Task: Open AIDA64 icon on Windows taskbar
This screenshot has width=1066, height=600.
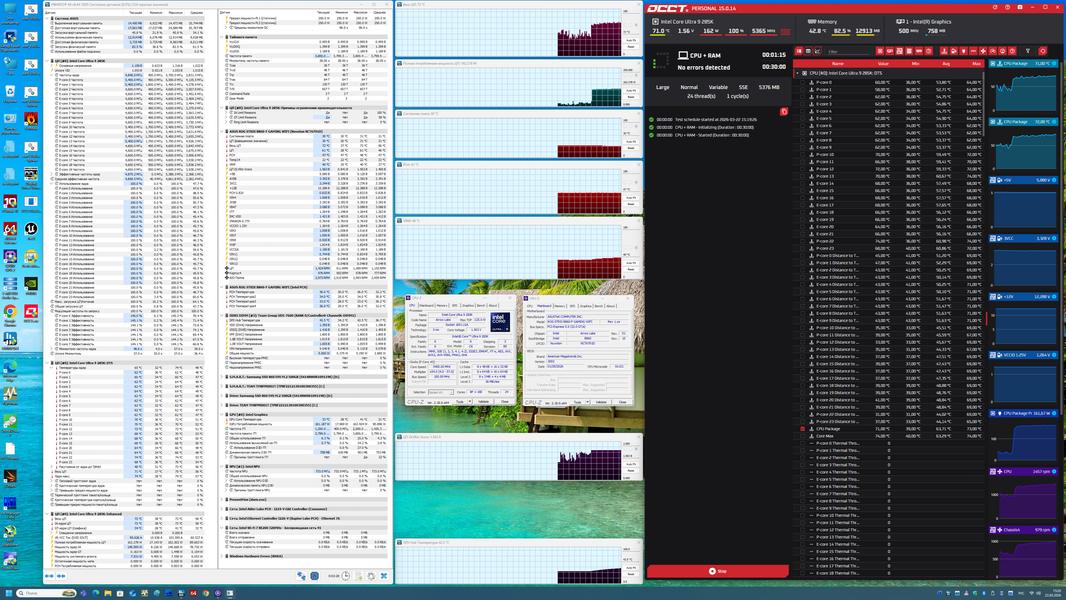Action: (x=193, y=593)
